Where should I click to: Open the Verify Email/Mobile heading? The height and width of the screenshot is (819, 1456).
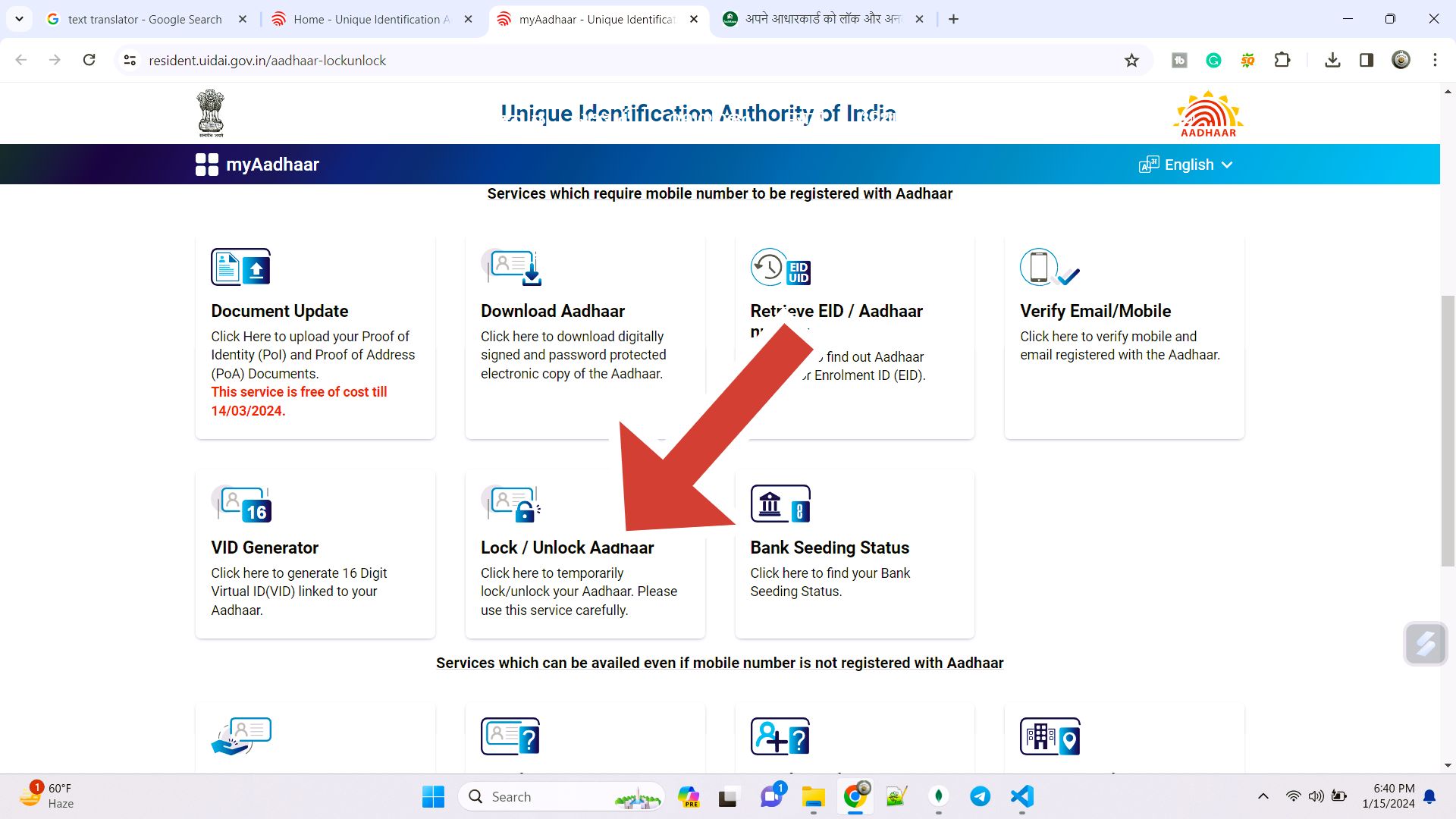1095,311
